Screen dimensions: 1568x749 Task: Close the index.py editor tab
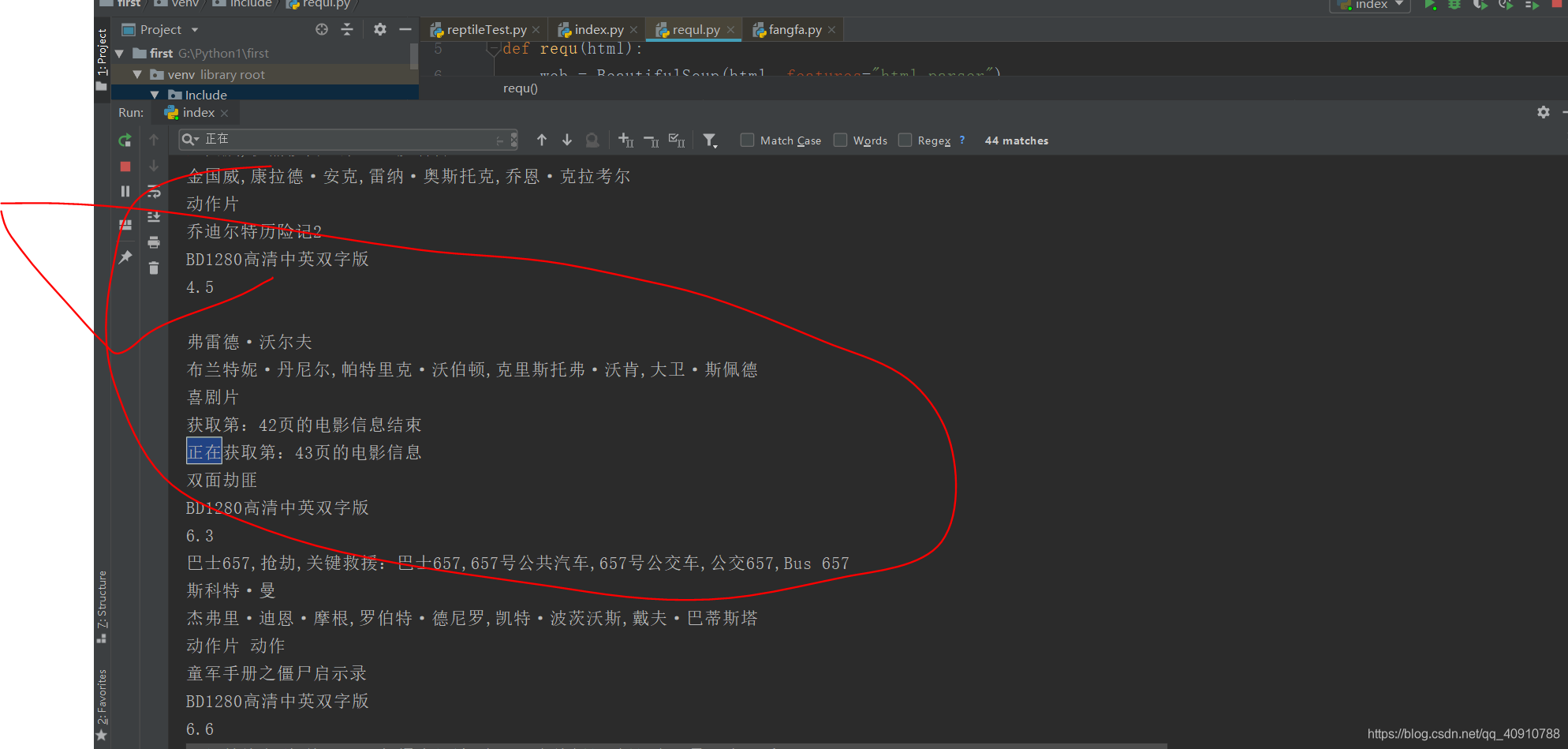(x=634, y=30)
